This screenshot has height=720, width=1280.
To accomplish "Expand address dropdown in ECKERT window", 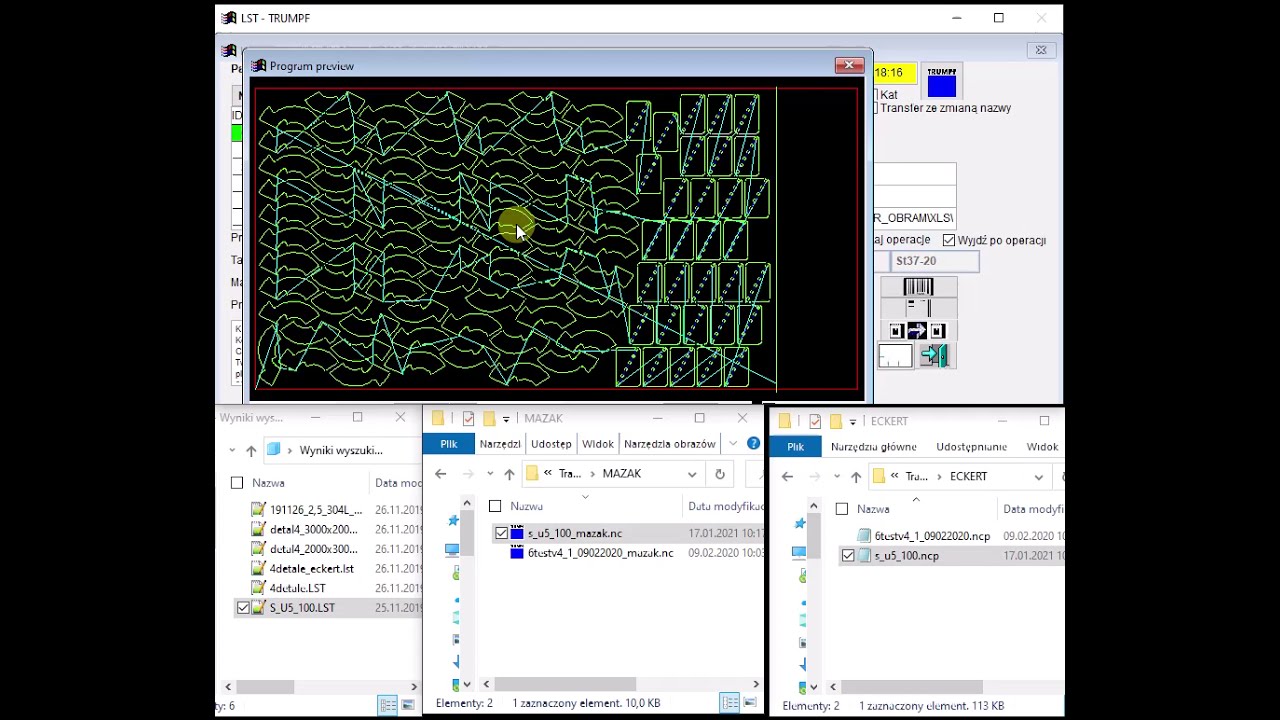I will tap(1039, 477).
